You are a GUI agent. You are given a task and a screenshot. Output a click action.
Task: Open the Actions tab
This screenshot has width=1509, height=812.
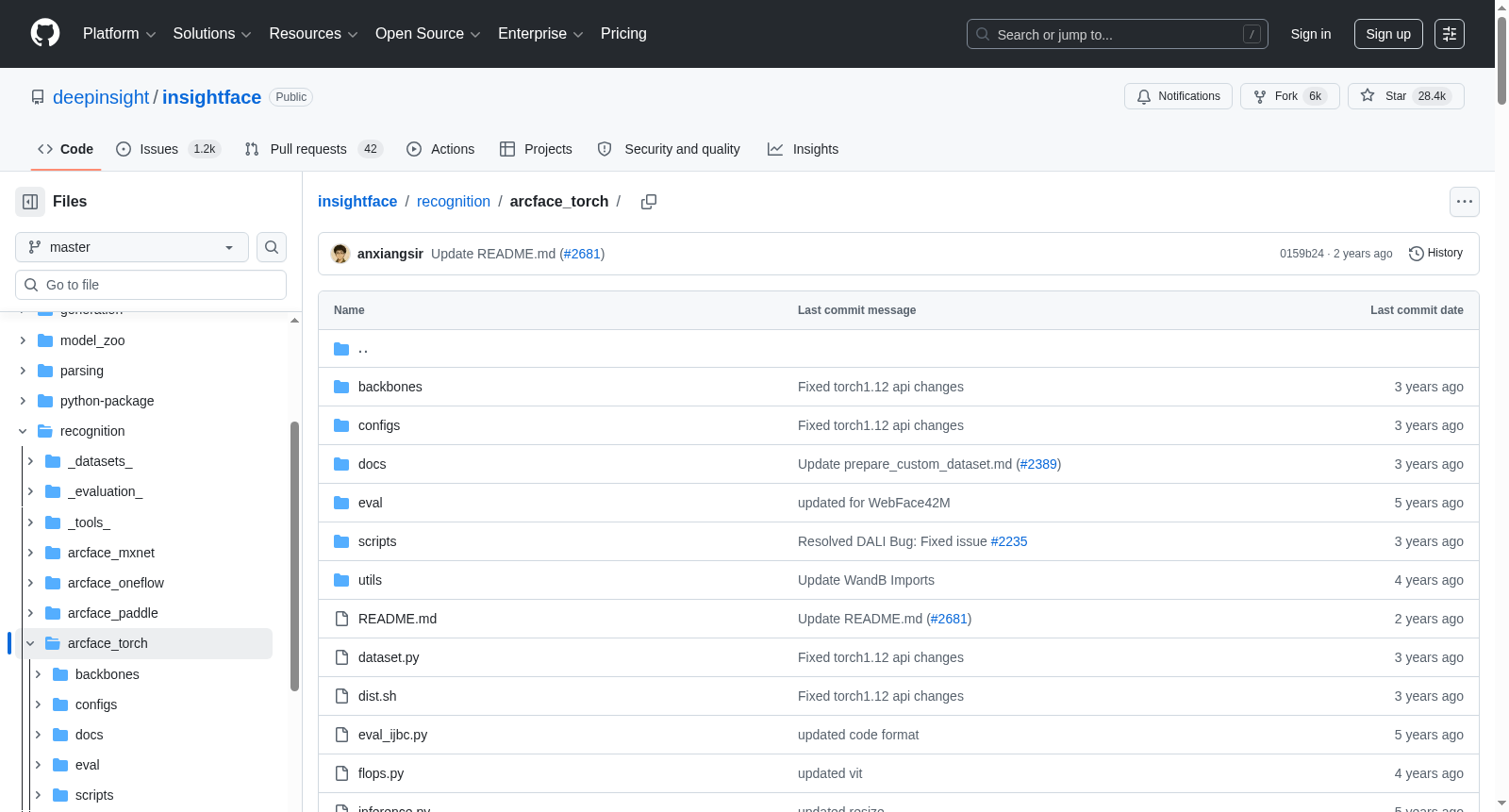440,149
